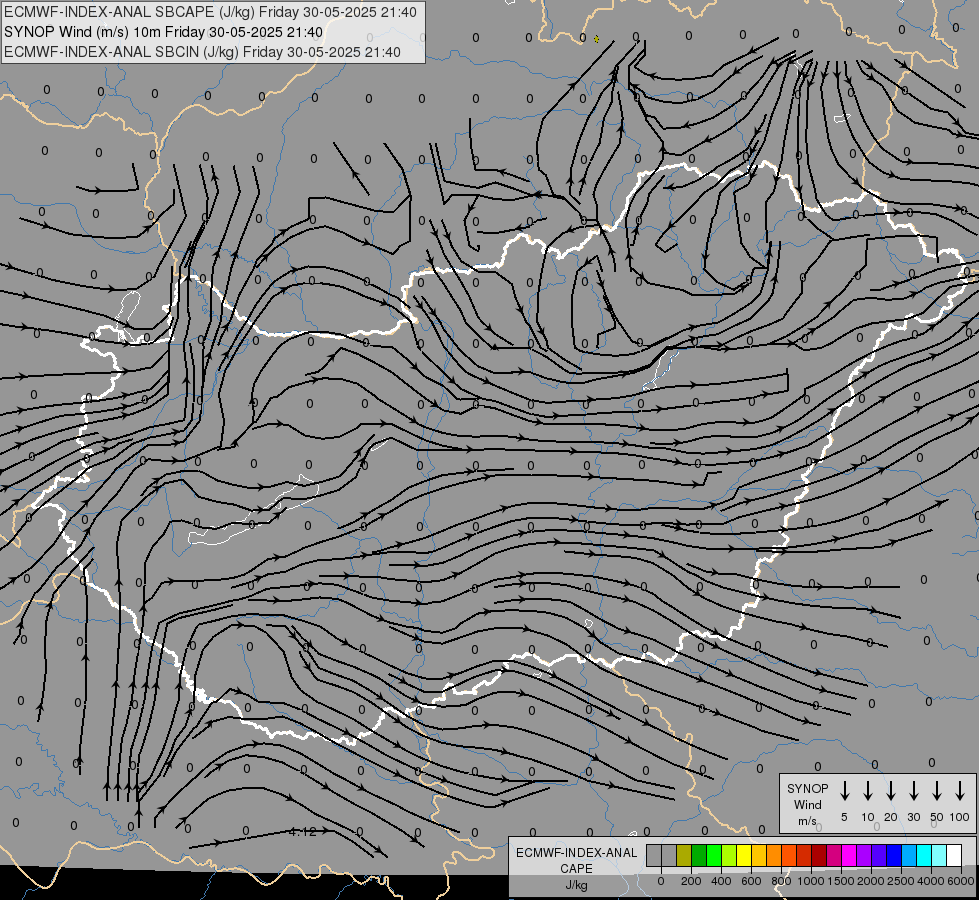Click the 1500 tick label on CAPE scale

[x=840, y=881]
